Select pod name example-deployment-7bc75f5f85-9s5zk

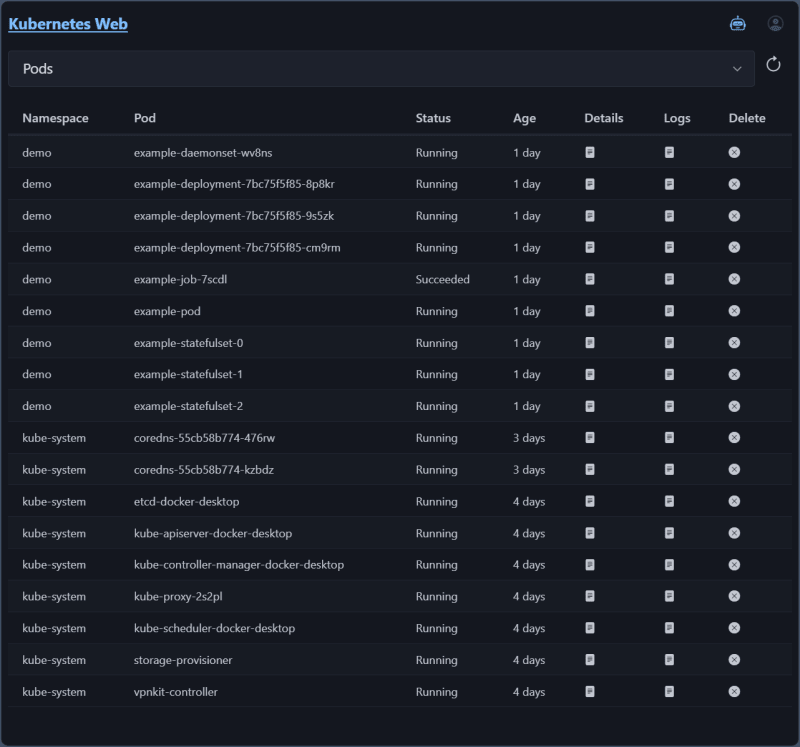pos(234,216)
